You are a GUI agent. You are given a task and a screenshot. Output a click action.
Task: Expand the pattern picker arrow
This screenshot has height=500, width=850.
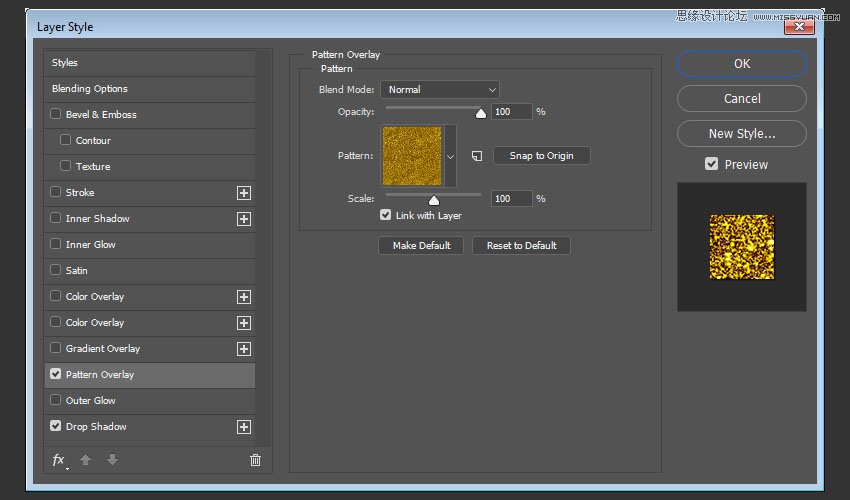point(450,156)
